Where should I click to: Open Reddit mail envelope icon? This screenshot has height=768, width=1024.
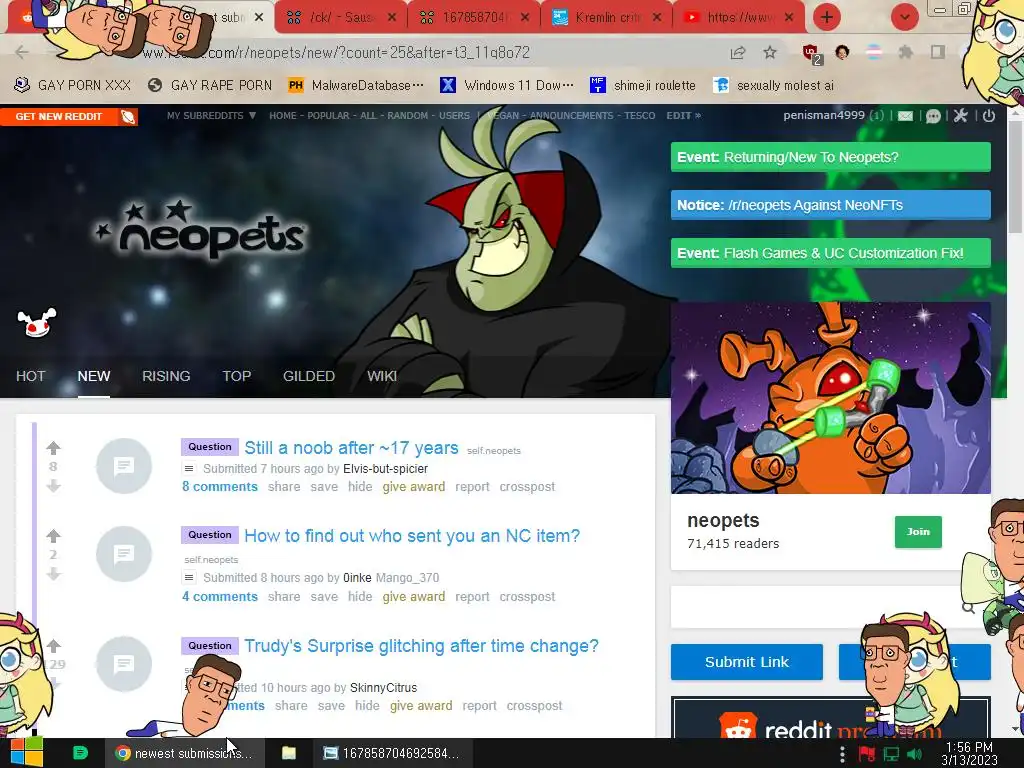point(905,116)
